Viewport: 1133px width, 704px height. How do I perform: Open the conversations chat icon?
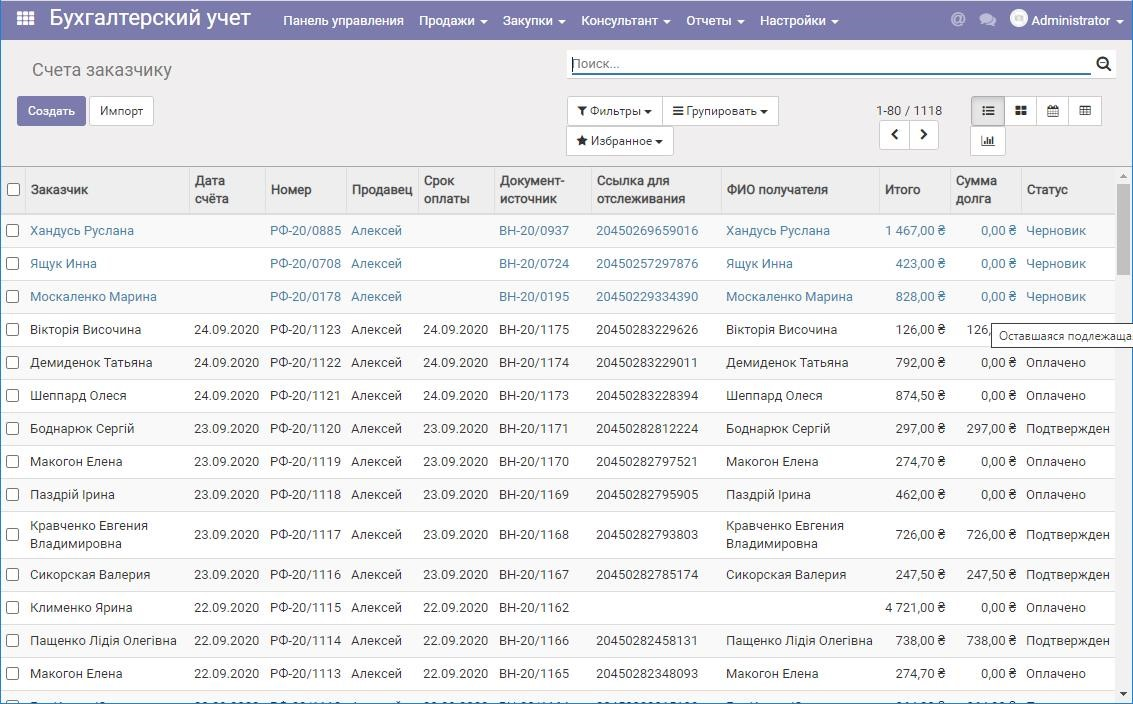(987, 20)
